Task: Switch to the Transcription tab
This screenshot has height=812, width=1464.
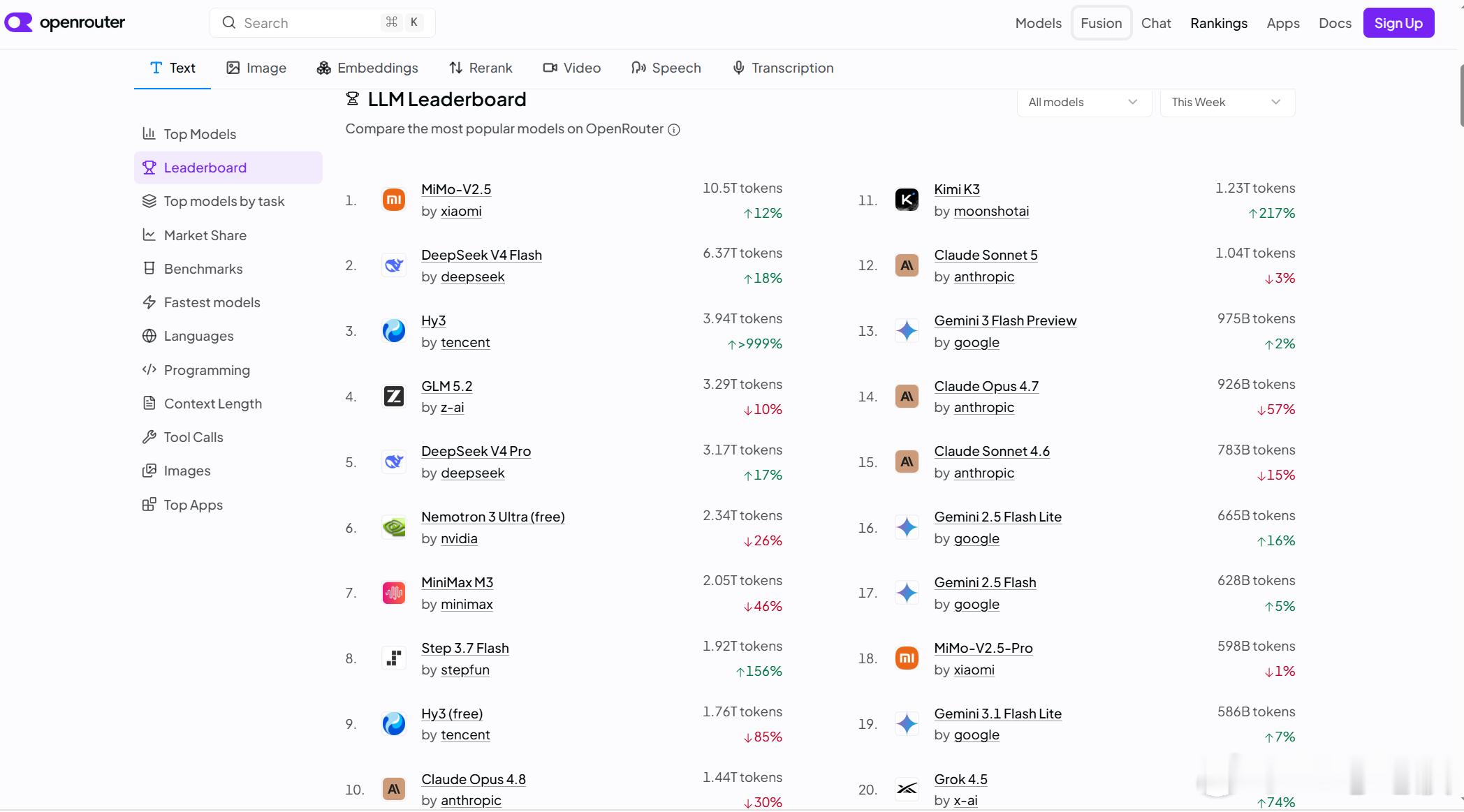Action: point(783,68)
